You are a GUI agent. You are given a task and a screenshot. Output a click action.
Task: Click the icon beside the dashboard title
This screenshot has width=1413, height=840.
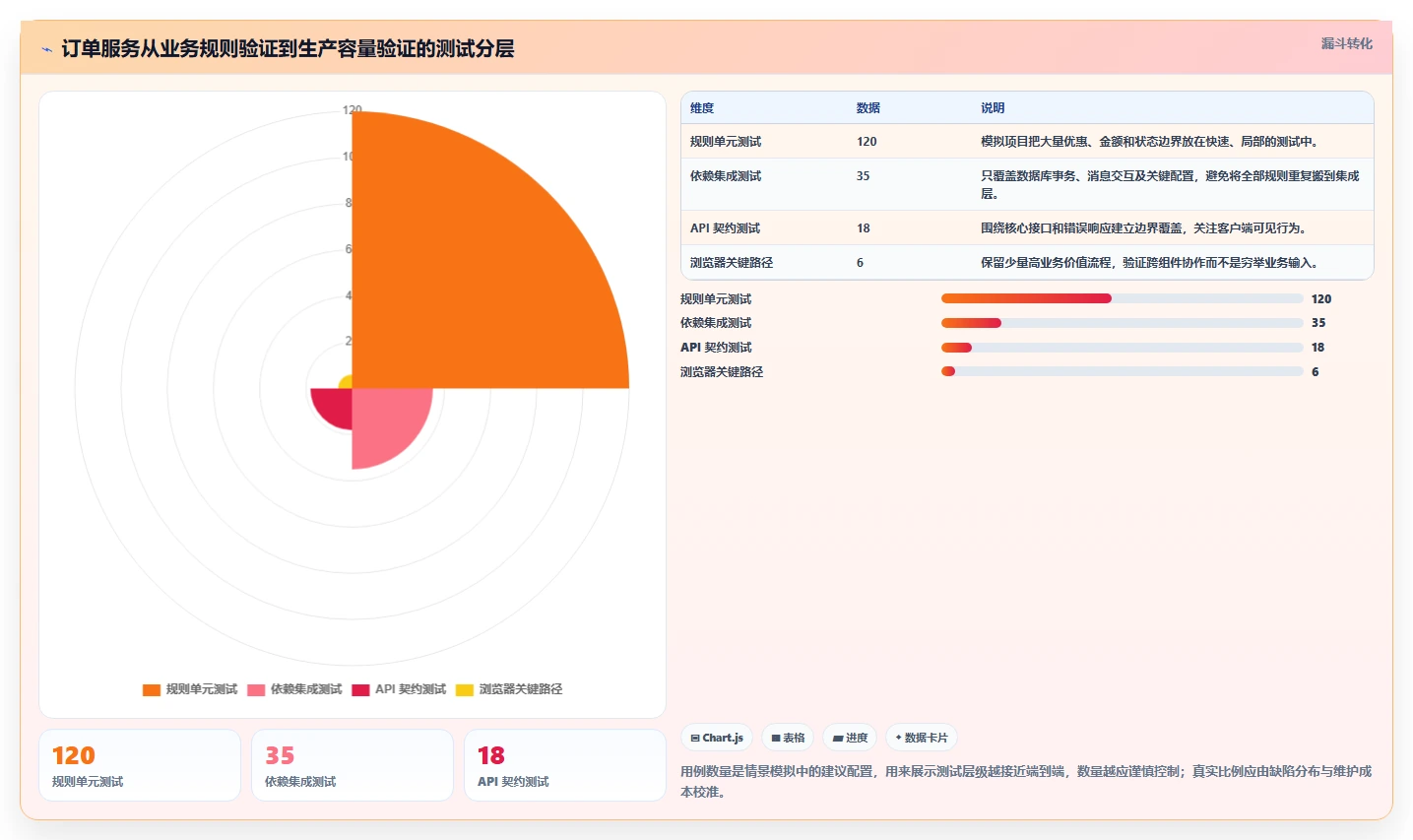point(46,49)
